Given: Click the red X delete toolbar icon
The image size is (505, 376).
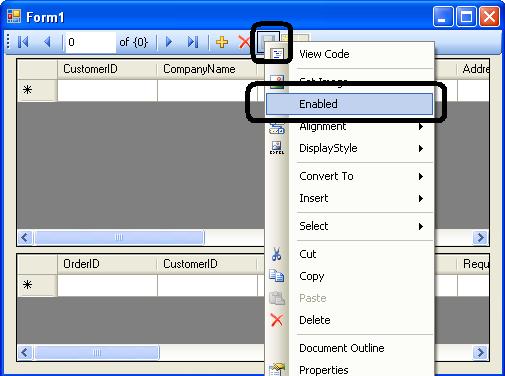Looking at the screenshot, I should point(244,42).
